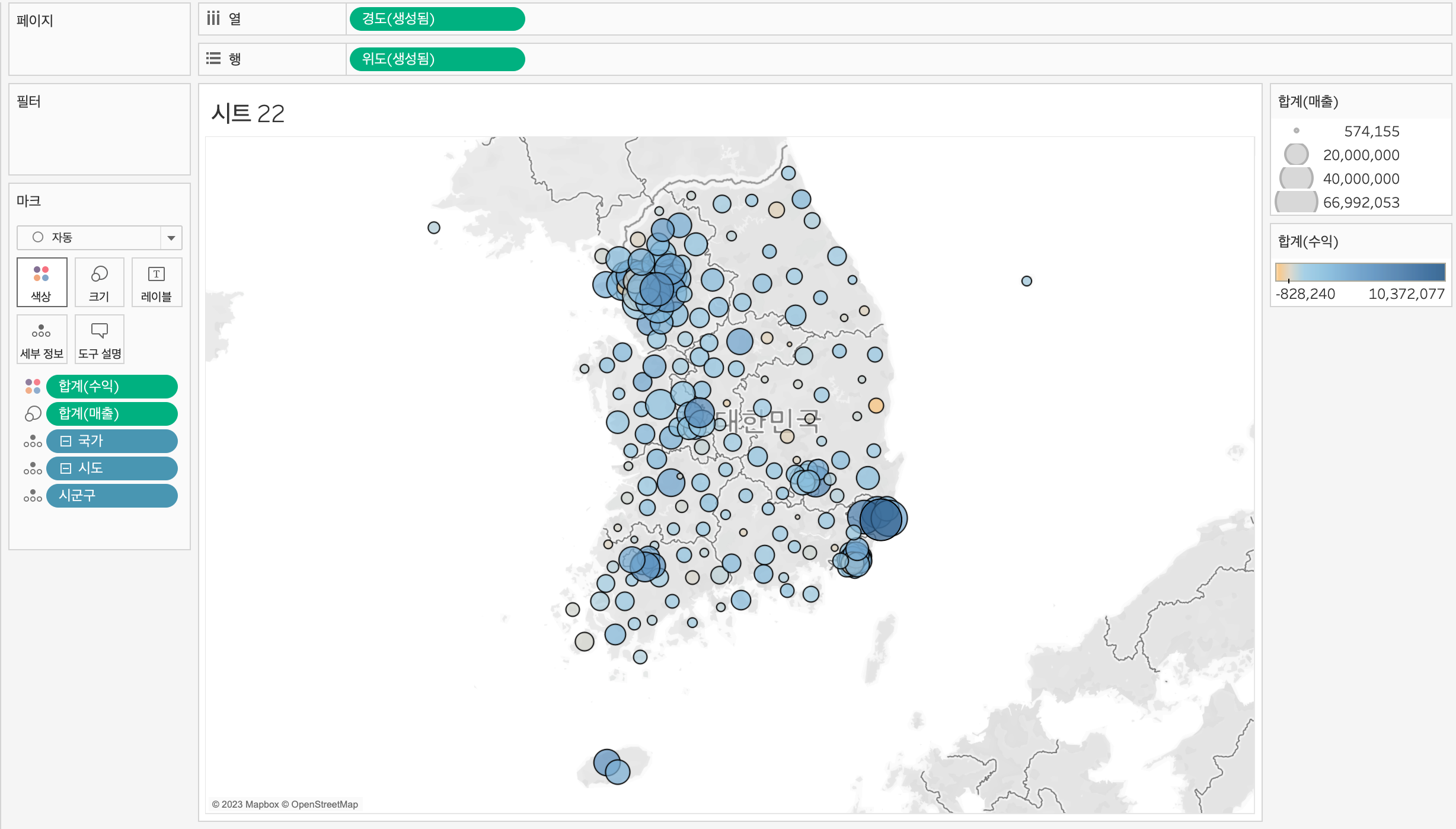Screen dimensions: 1456x829
Task: Click color dots icon beside 합계(수익) pill
Action: pyautogui.click(x=33, y=387)
